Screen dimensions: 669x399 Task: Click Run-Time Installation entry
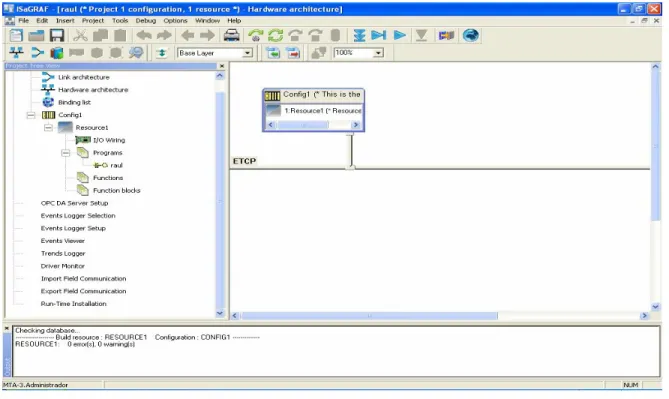click(x=73, y=304)
